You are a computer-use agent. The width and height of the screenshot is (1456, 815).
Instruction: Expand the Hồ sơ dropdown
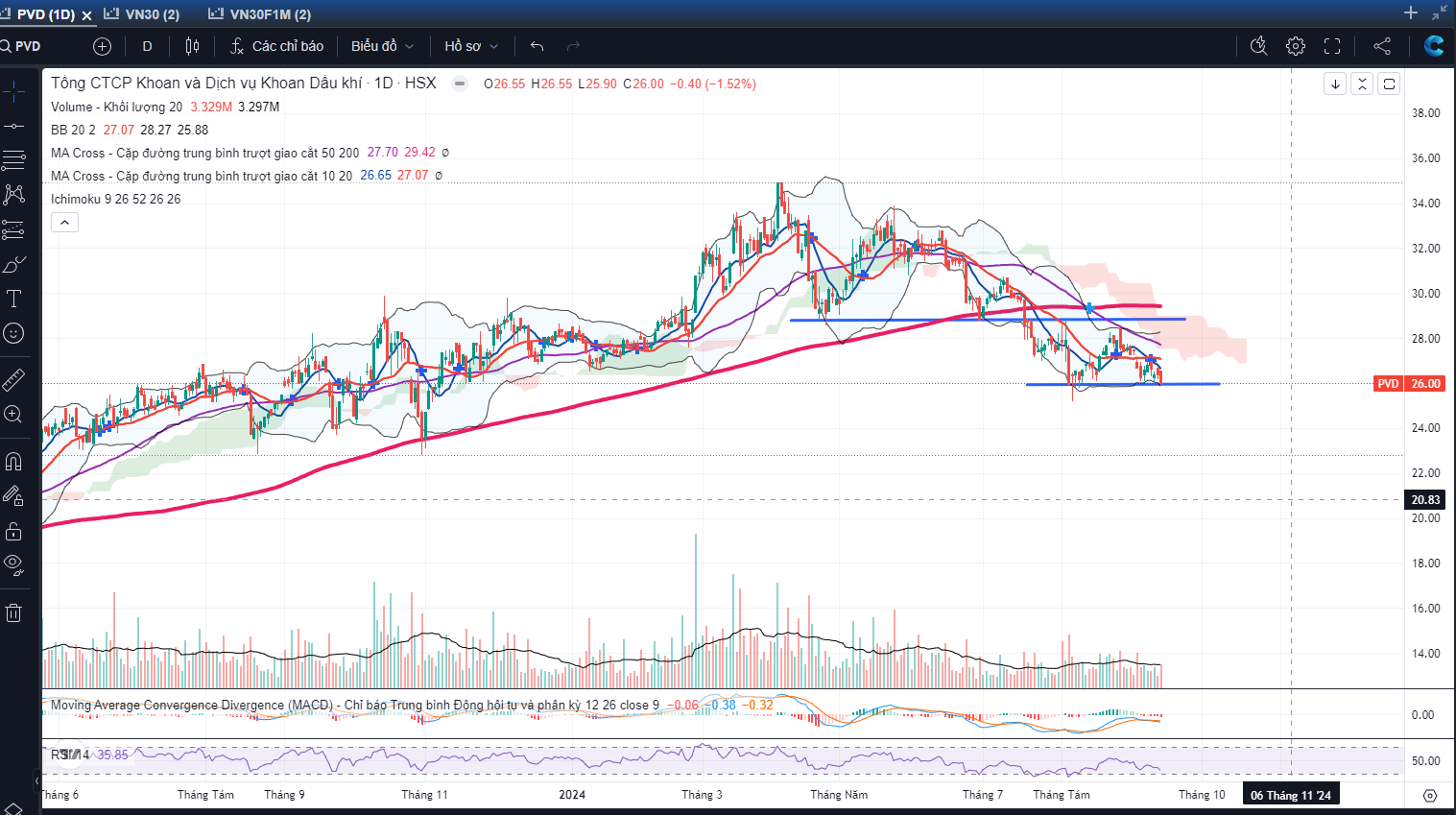[x=471, y=46]
